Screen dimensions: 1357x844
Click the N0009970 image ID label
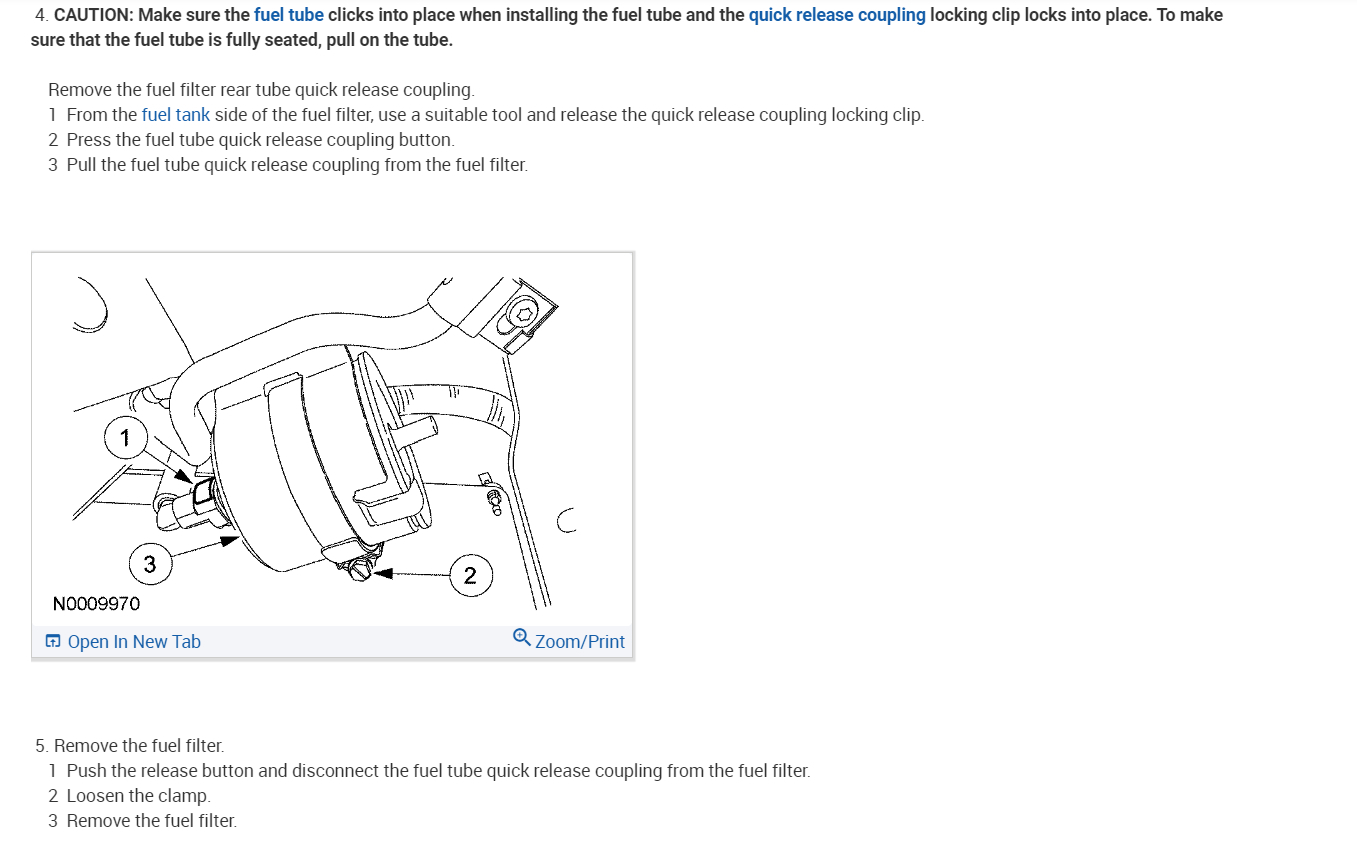(x=96, y=604)
